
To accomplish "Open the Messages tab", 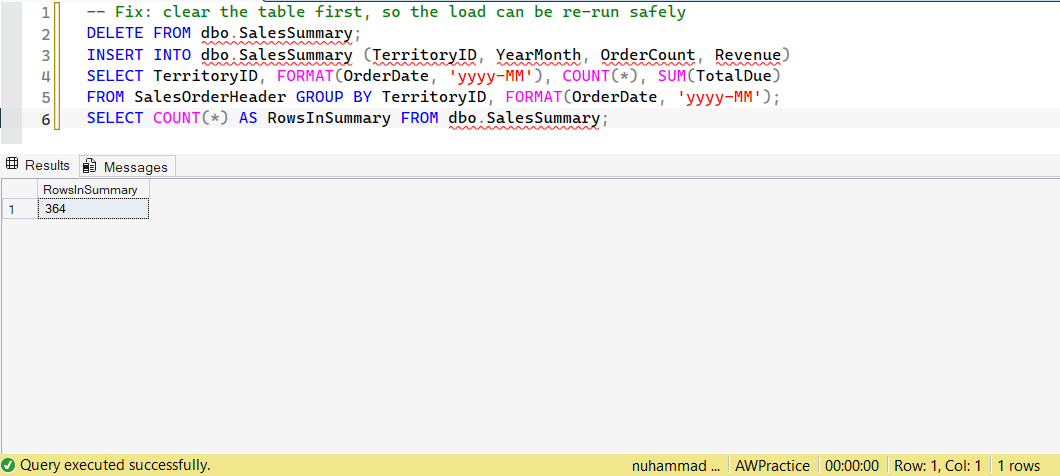I will pyautogui.click(x=127, y=166).
